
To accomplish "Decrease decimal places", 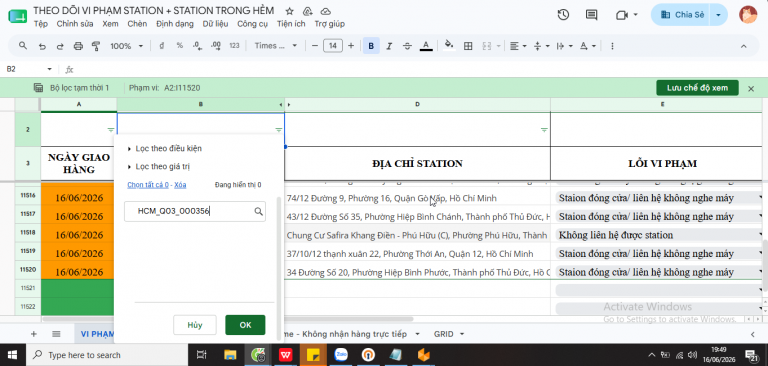I will point(197,46).
